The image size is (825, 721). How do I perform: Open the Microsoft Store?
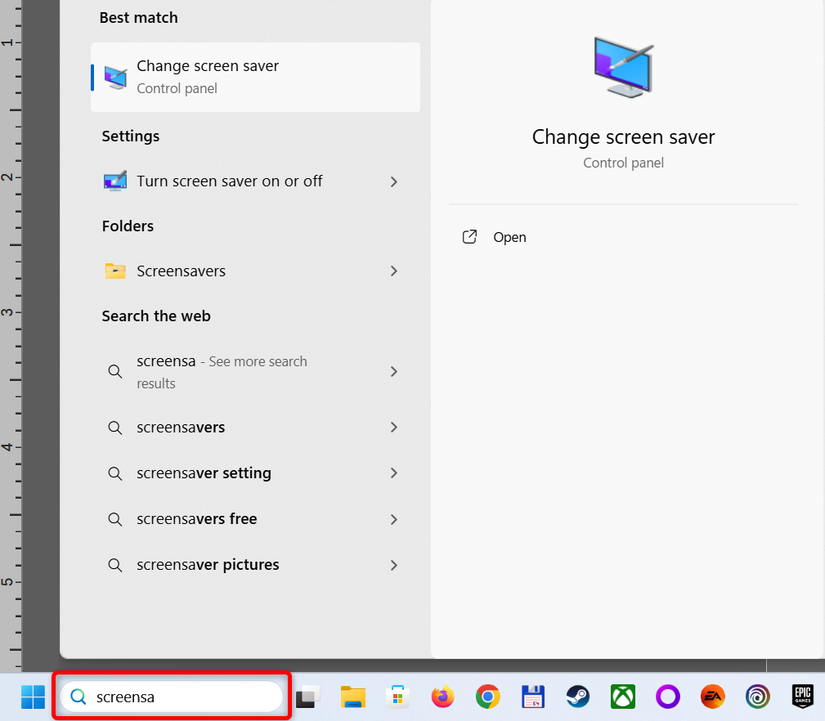pyautogui.click(x=397, y=696)
